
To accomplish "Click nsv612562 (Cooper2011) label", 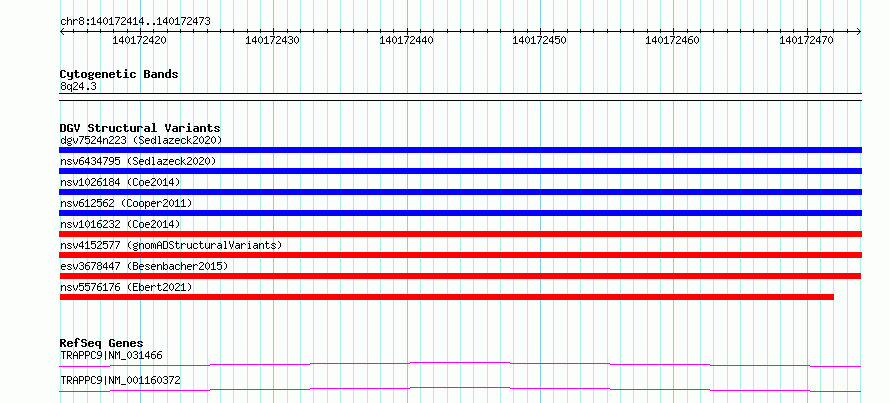I will 126,203.
